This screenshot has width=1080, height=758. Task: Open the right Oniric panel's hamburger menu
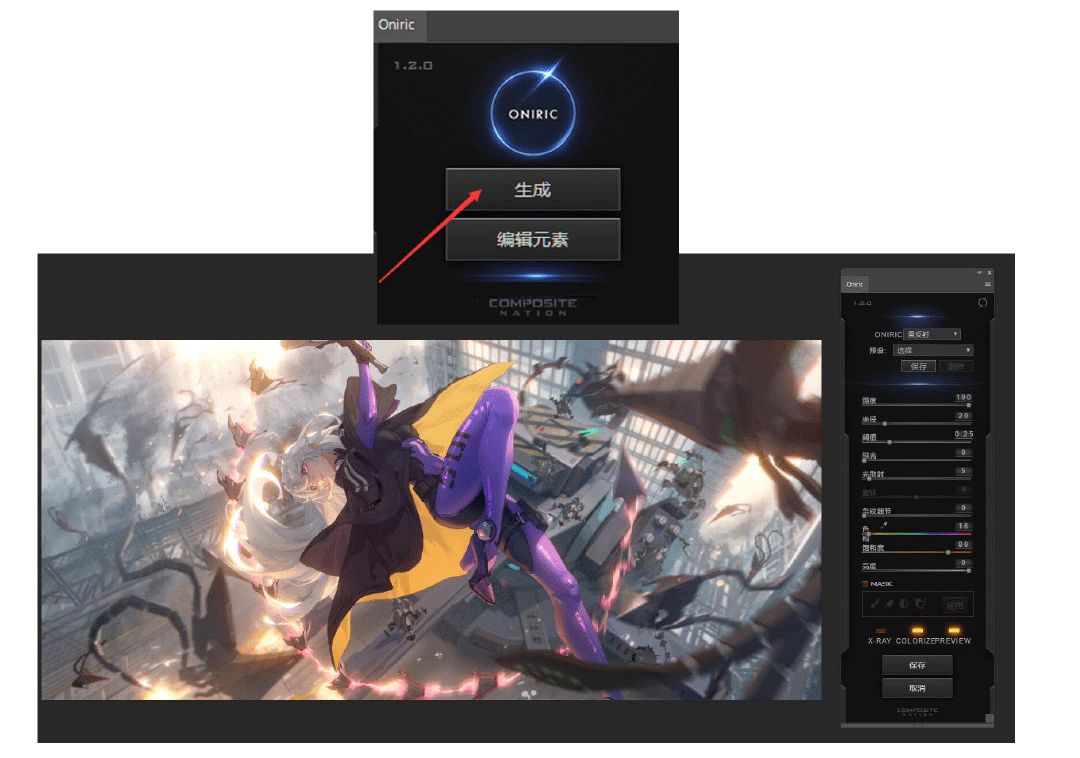point(988,284)
